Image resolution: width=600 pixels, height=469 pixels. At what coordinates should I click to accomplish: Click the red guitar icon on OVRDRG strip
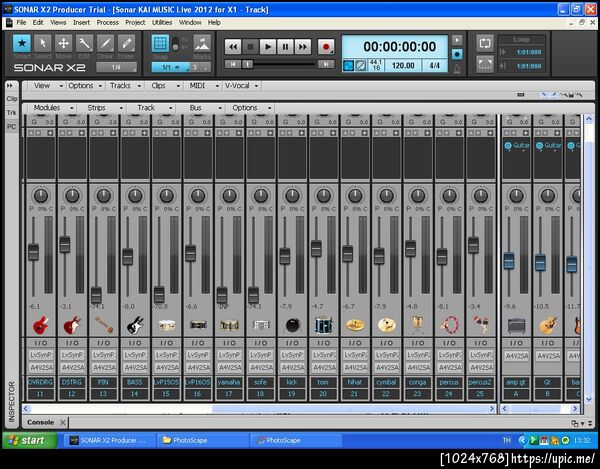pyautogui.click(x=41, y=325)
